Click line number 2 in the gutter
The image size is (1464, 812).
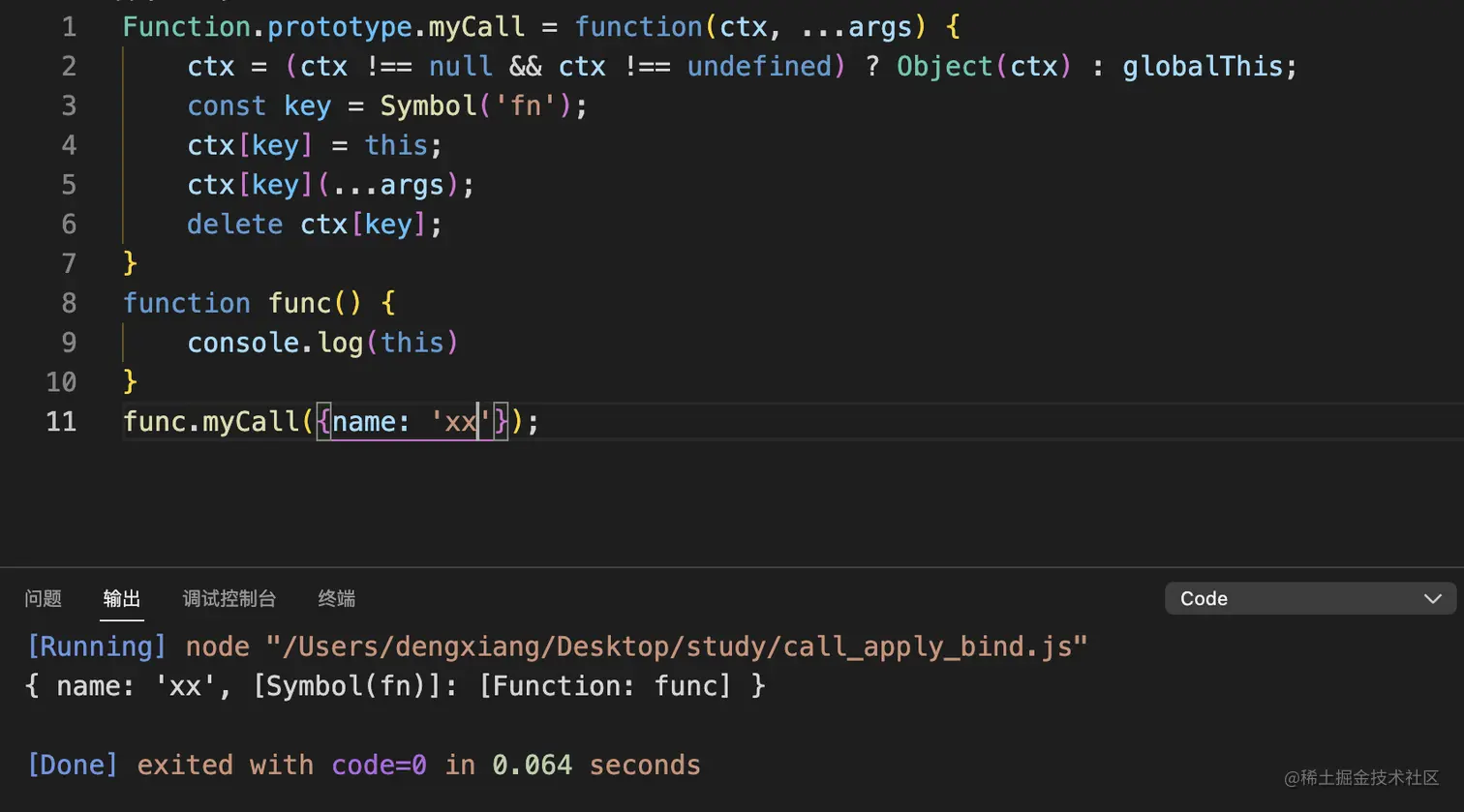click(x=69, y=66)
